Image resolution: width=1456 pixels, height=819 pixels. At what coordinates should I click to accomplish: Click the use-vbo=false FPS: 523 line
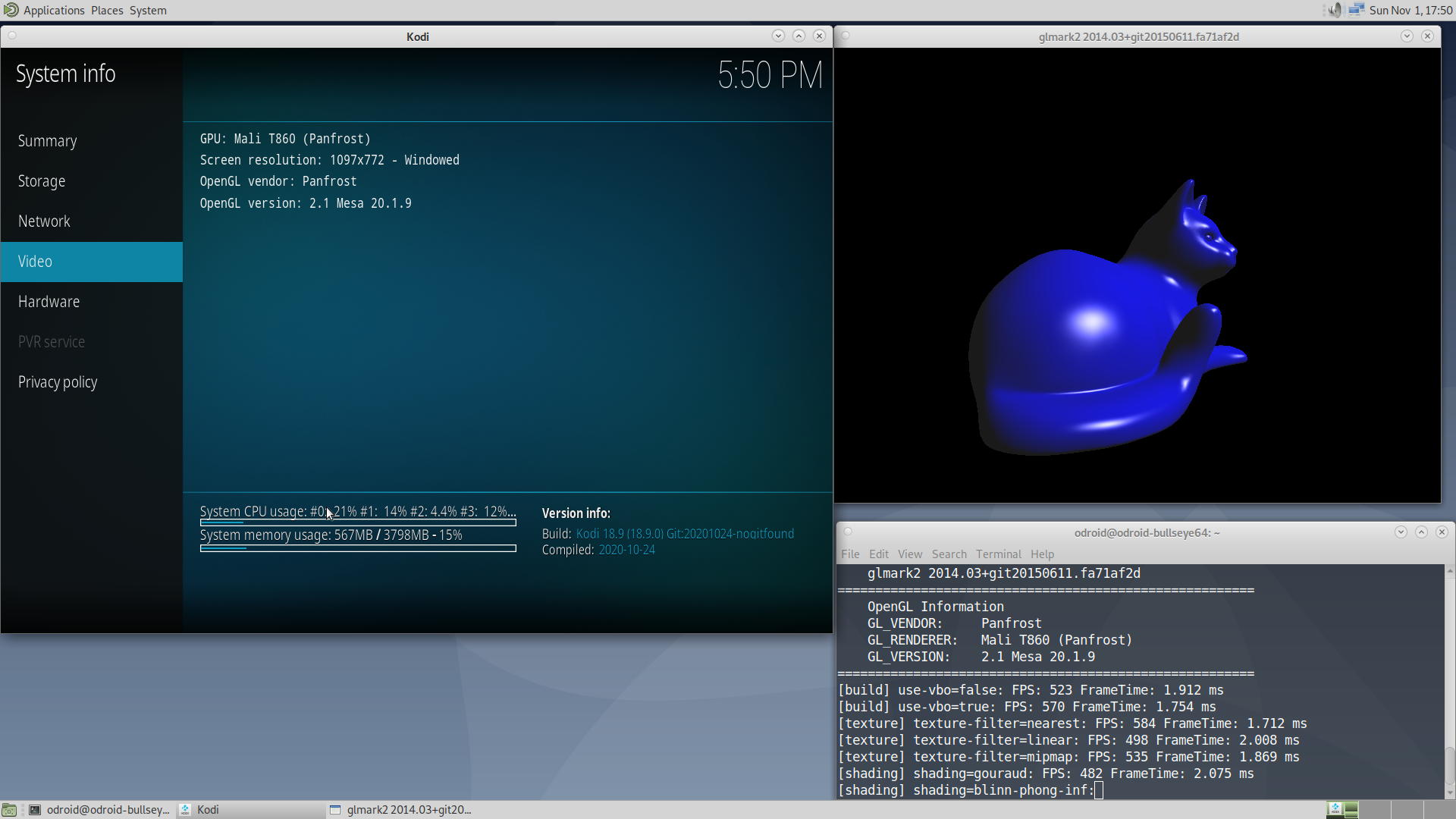1030,690
